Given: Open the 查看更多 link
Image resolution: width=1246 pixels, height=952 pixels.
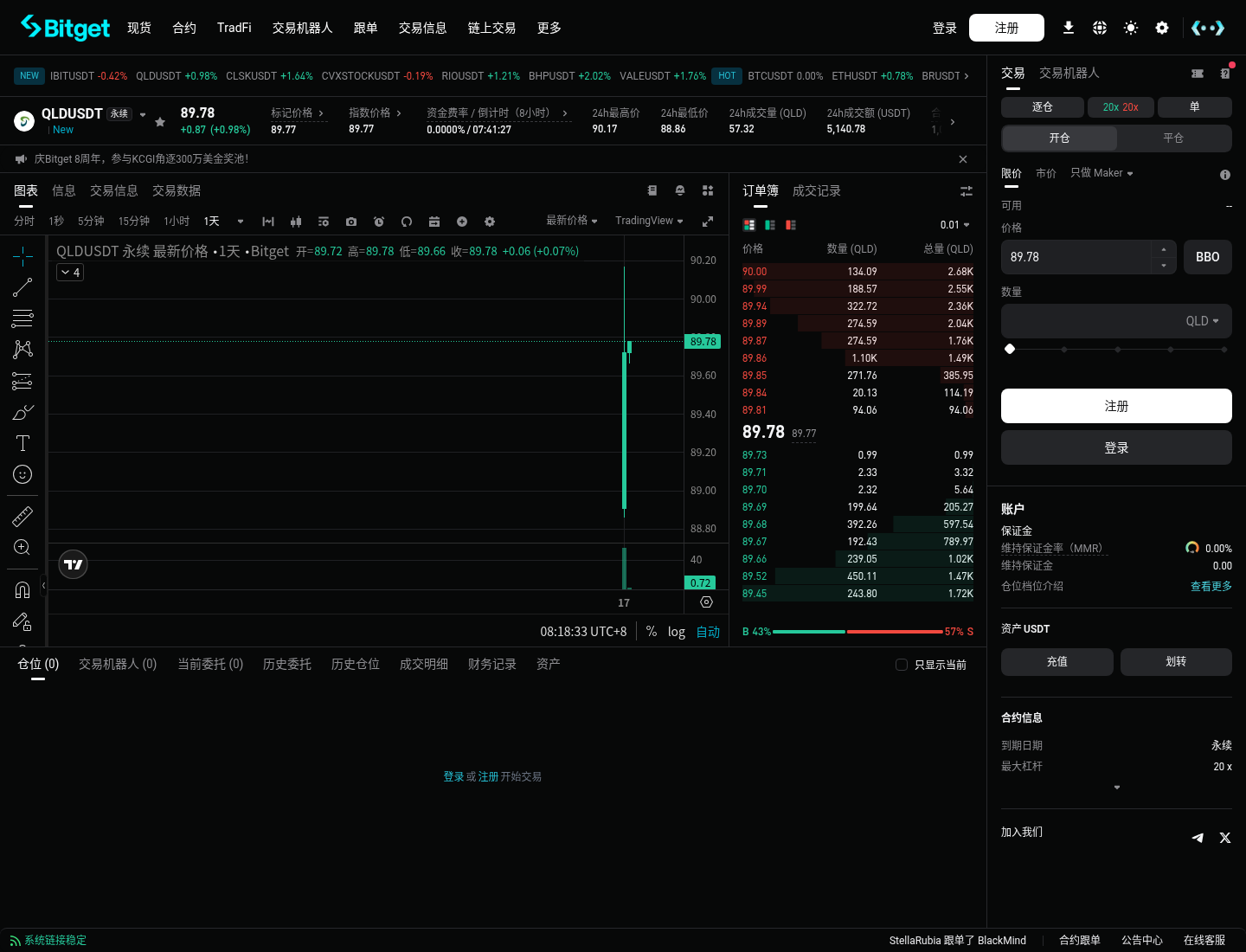Looking at the screenshot, I should click(x=1211, y=587).
